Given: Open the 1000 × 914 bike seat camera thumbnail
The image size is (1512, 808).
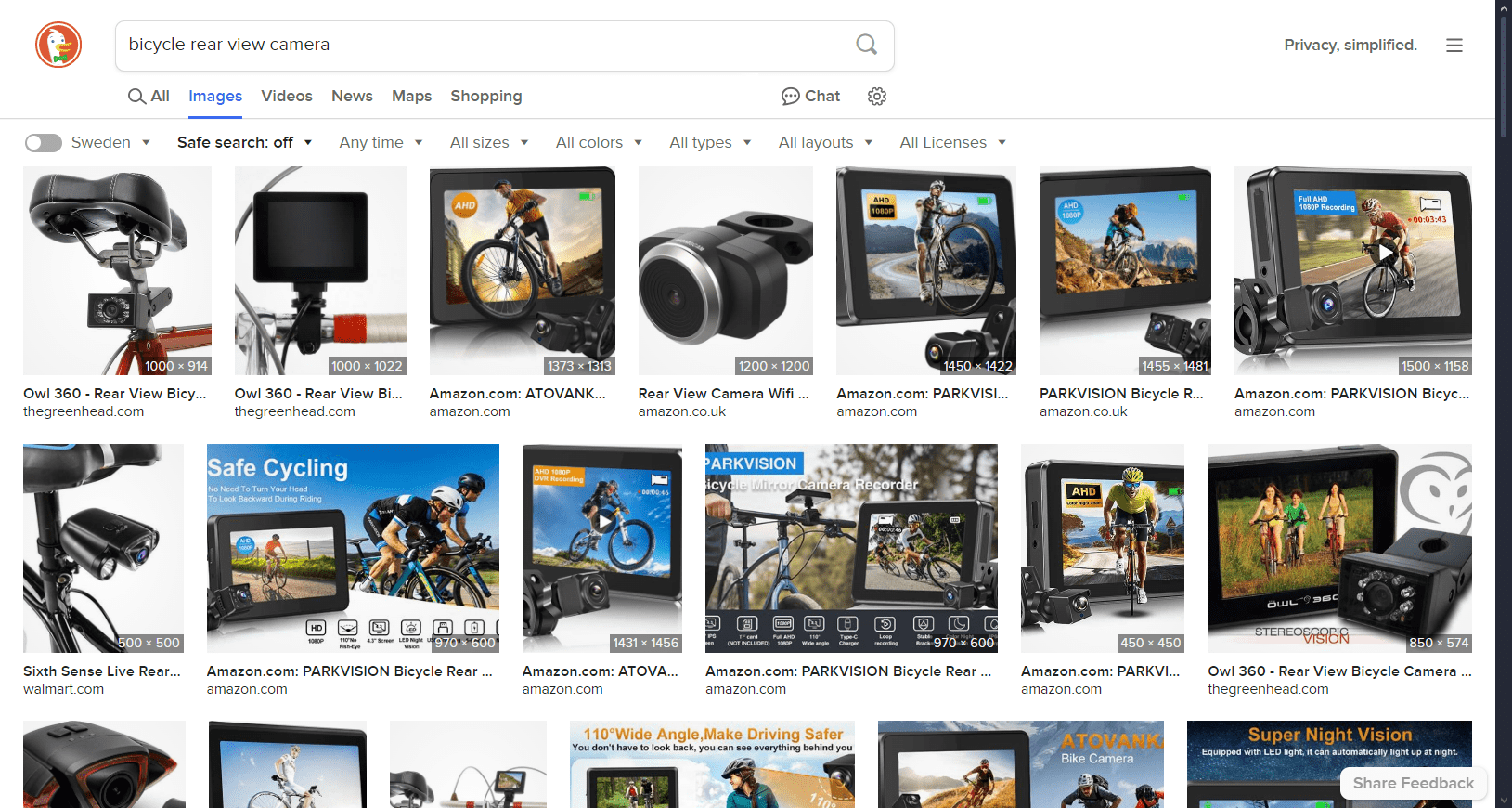Looking at the screenshot, I should pos(117,271).
